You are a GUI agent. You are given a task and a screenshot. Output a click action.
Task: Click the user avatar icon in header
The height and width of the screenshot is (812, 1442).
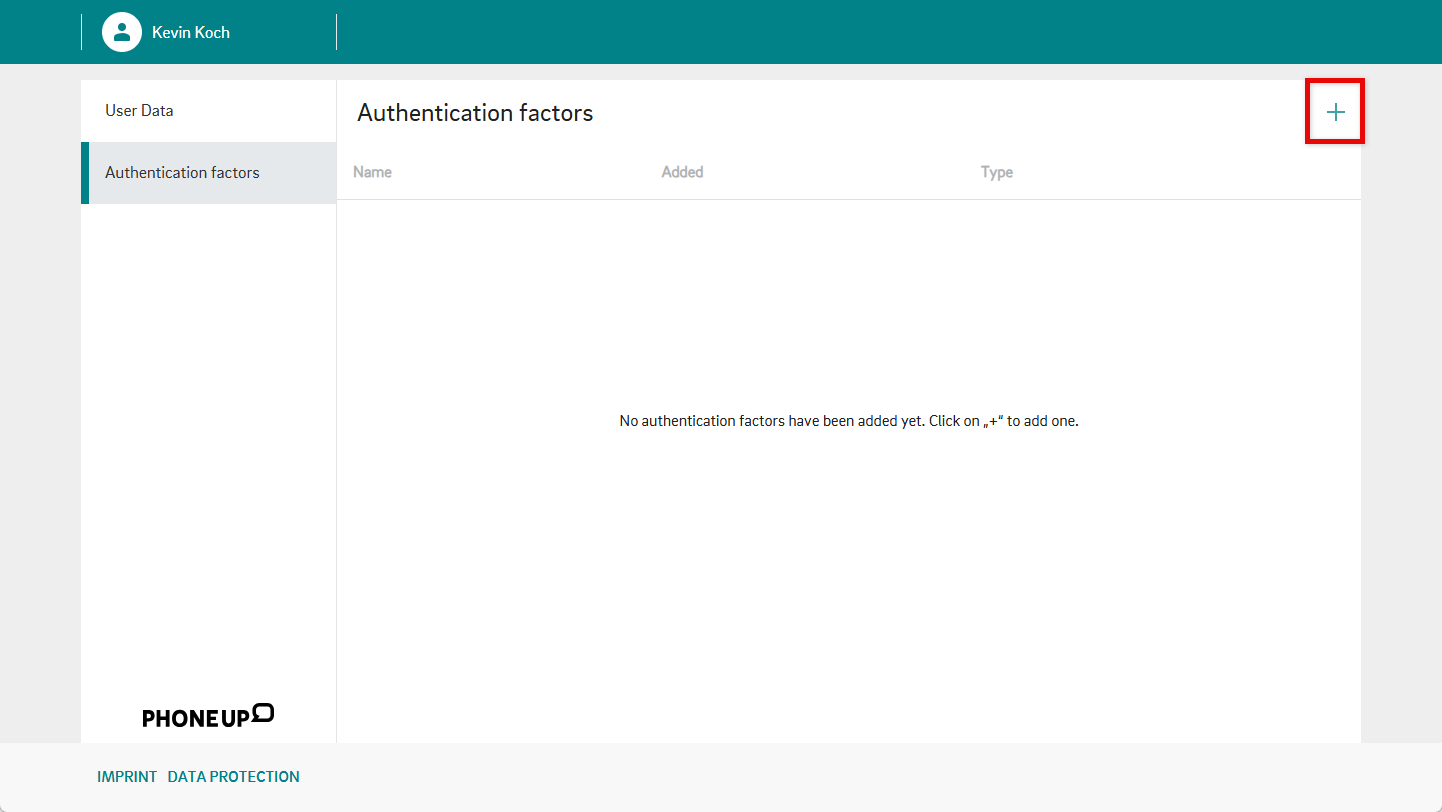(122, 32)
